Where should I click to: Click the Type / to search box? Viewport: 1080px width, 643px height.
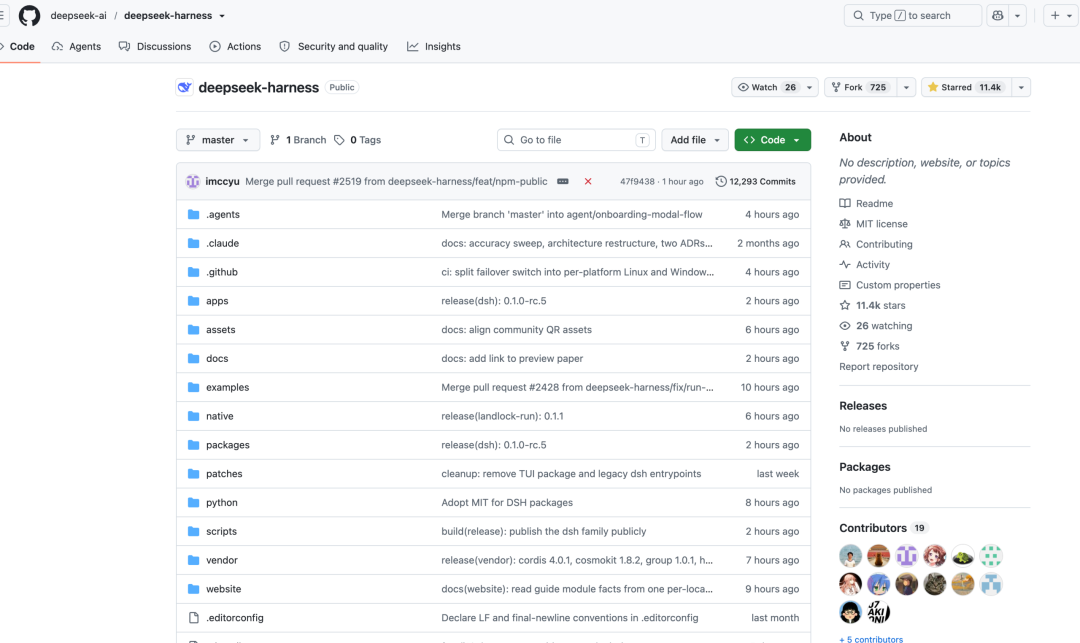click(913, 15)
